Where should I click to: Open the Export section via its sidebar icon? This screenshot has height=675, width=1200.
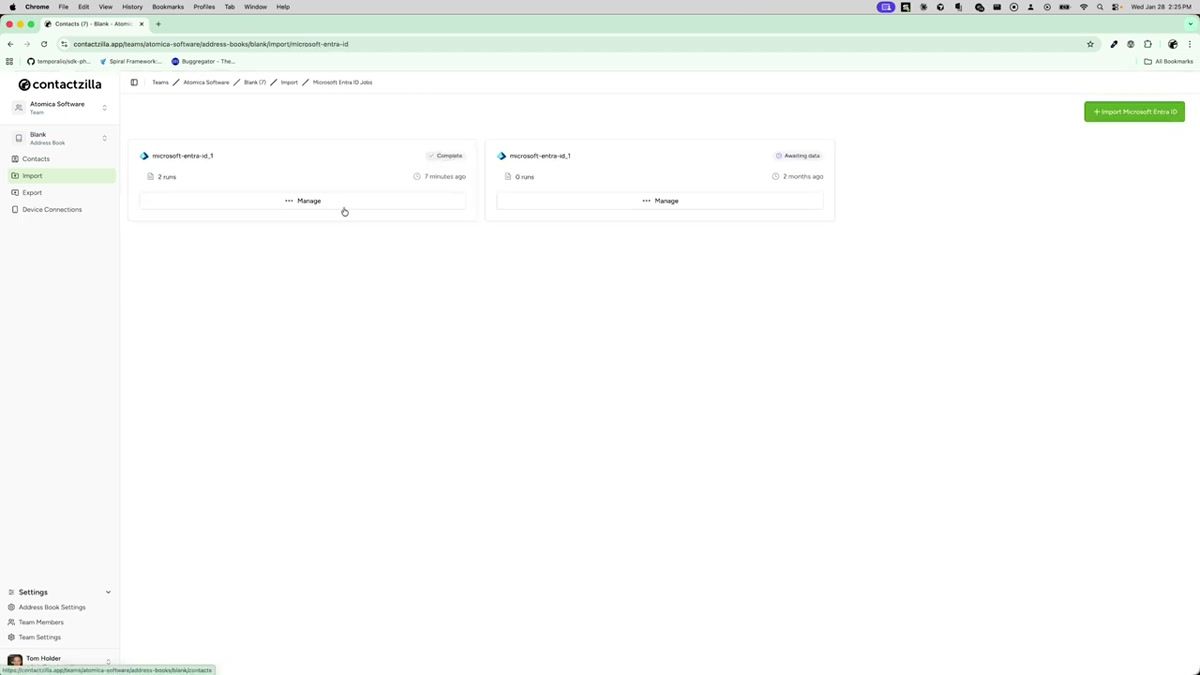(x=14, y=192)
